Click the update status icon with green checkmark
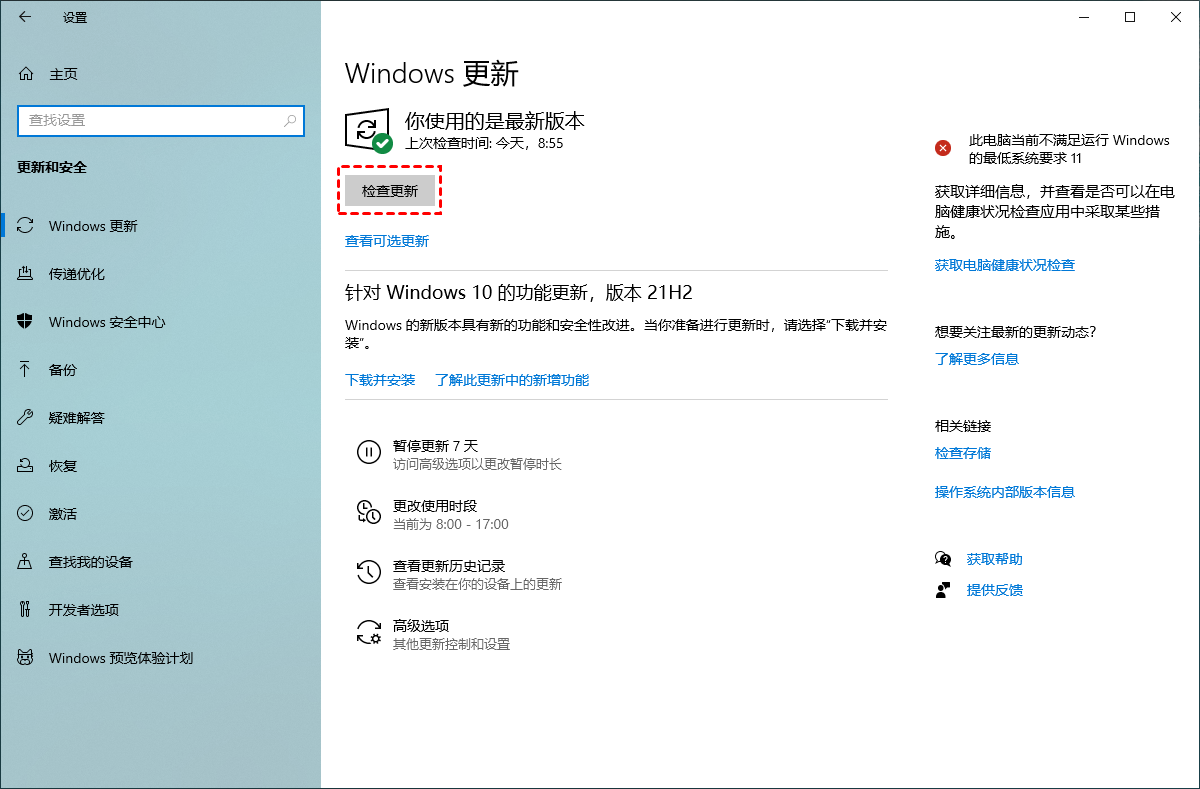 [368, 131]
